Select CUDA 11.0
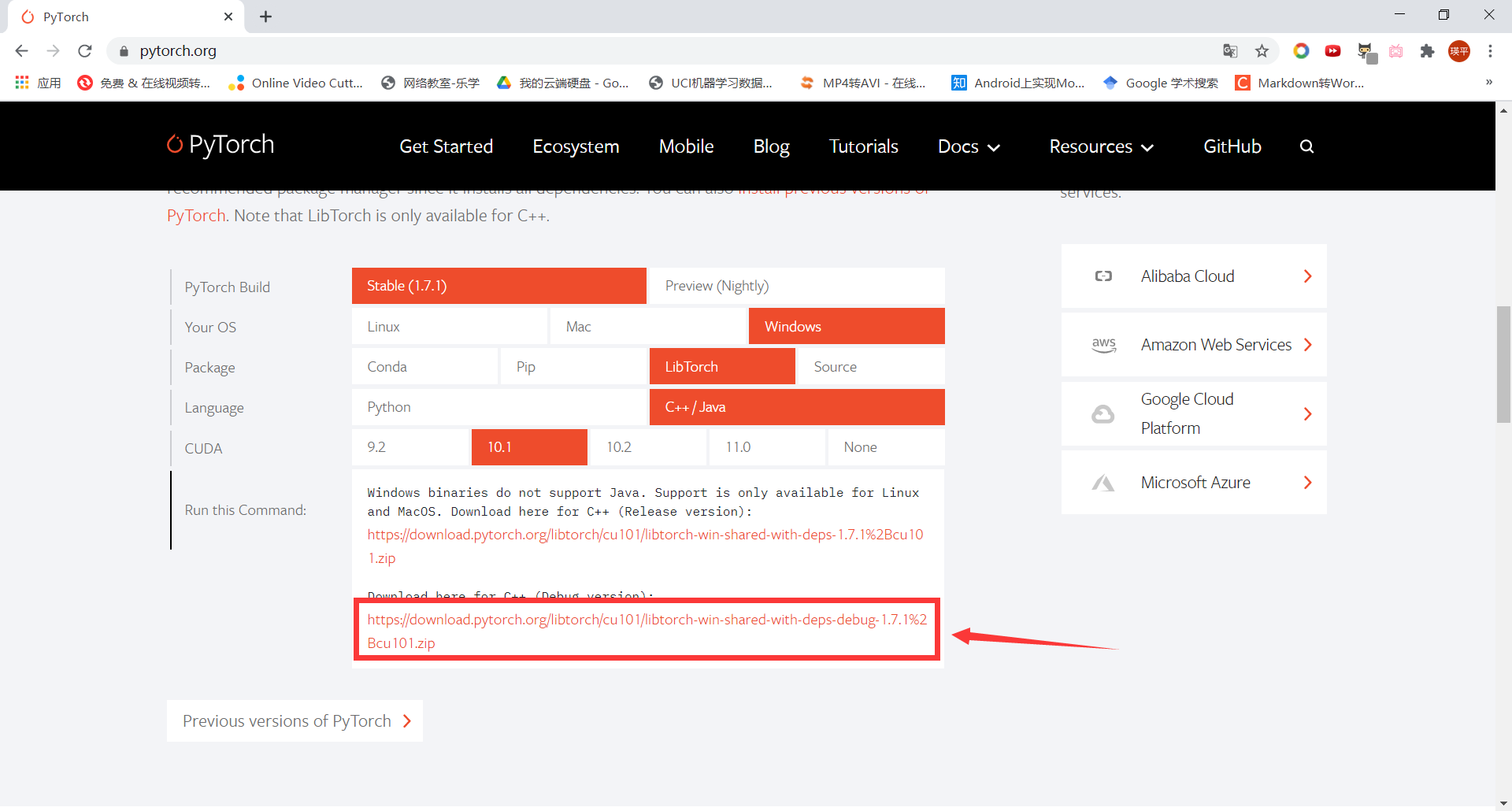This screenshot has height=811, width=1512. pyautogui.click(x=767, y=447)
